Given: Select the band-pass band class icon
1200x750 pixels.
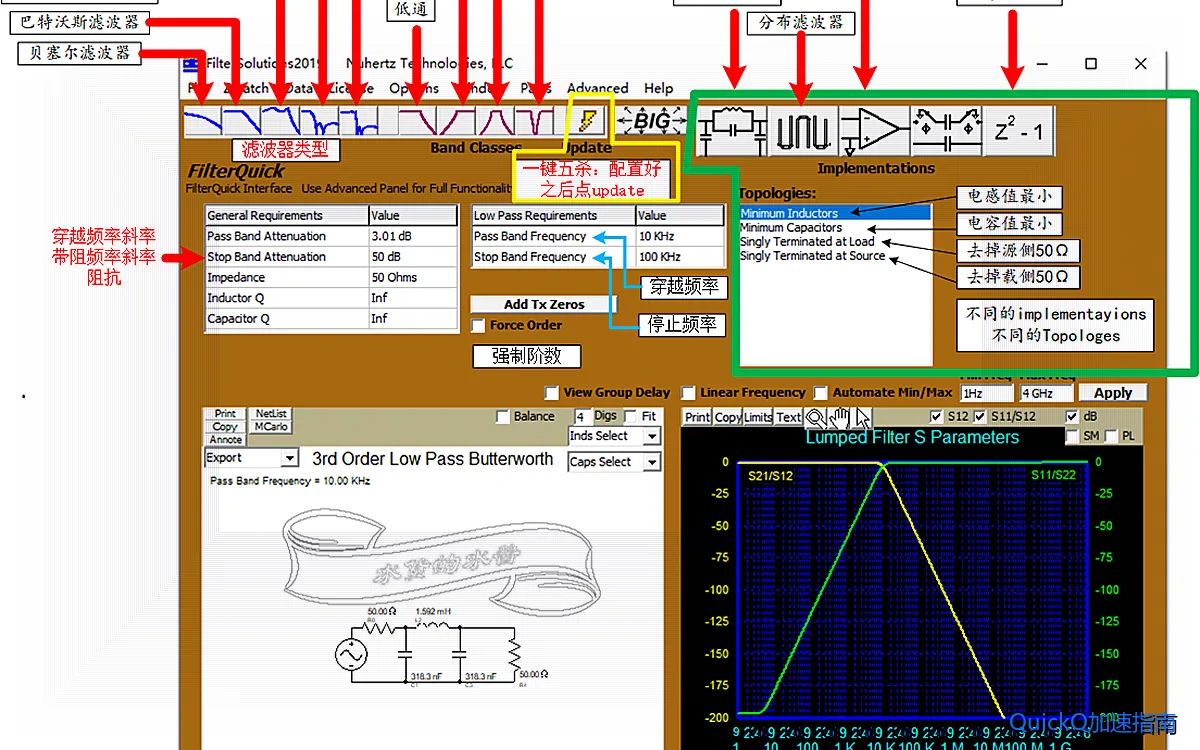Looking at the screenshot, I should click(x=496, y=121).
